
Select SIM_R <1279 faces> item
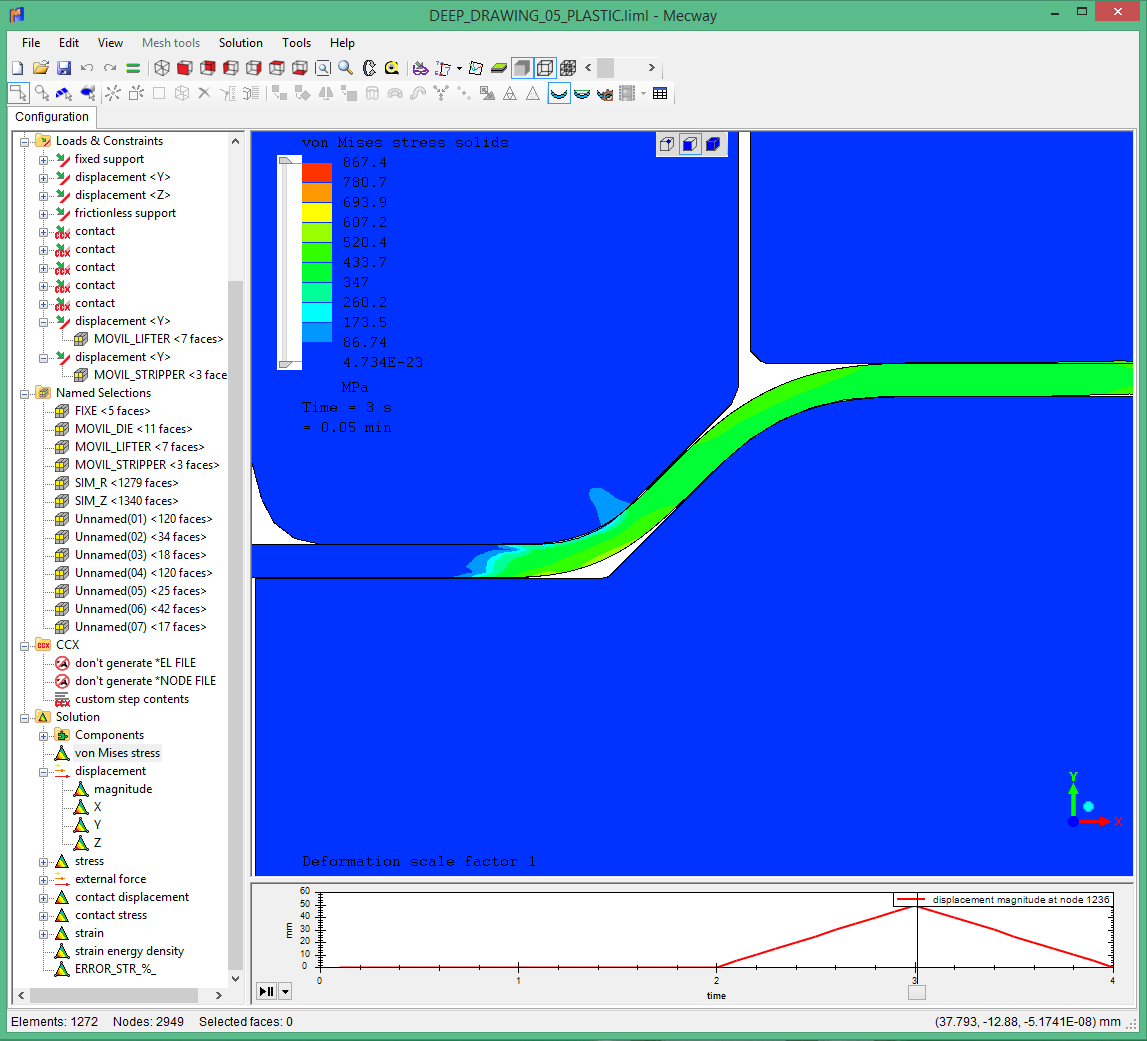pos(127,483)
